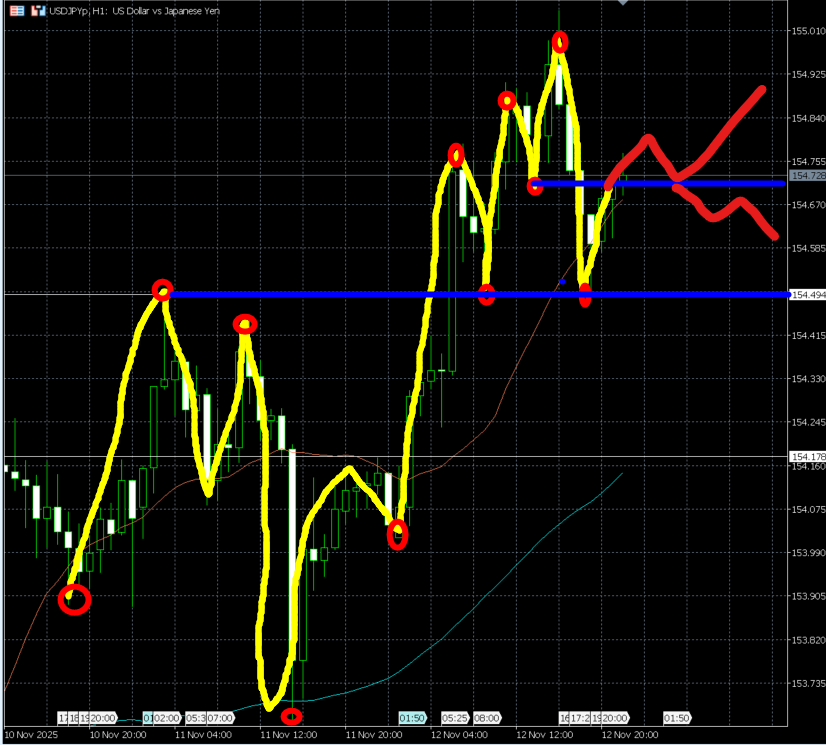Click the cyan-highlighted 01:50 time marker

point(412,718)
